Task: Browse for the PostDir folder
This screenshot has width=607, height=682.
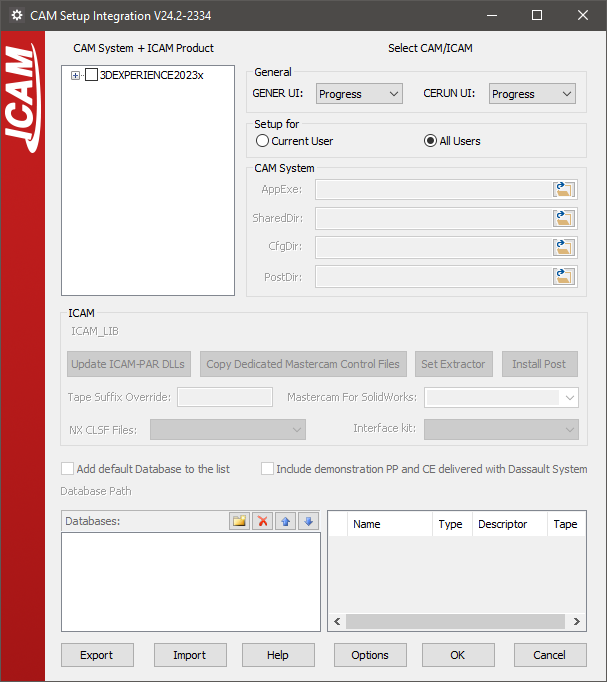Action: click(564, 276)
